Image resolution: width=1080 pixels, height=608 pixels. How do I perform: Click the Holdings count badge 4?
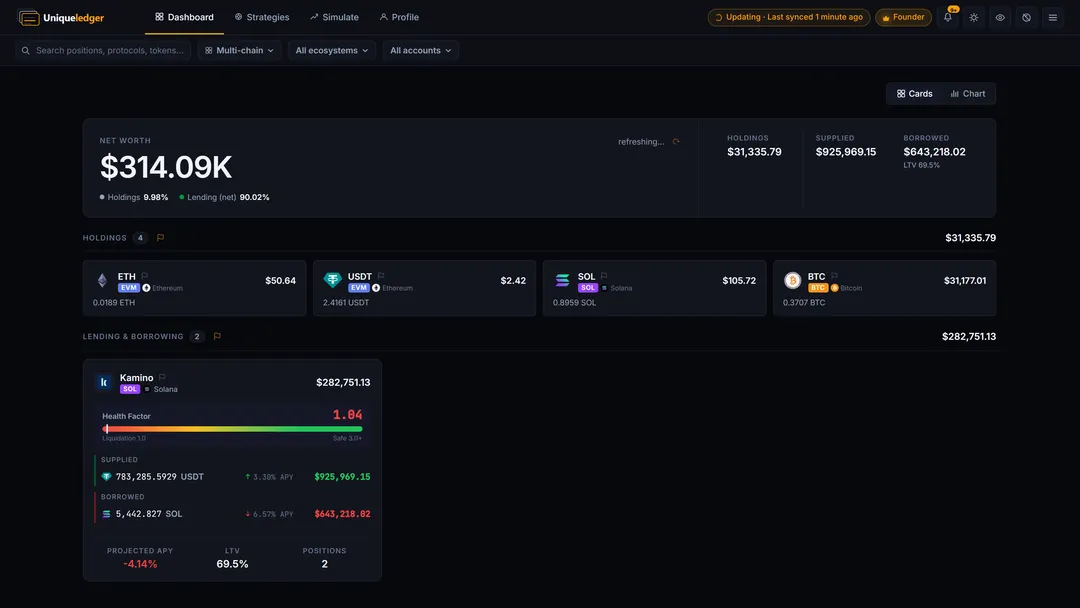coord(141,238)
